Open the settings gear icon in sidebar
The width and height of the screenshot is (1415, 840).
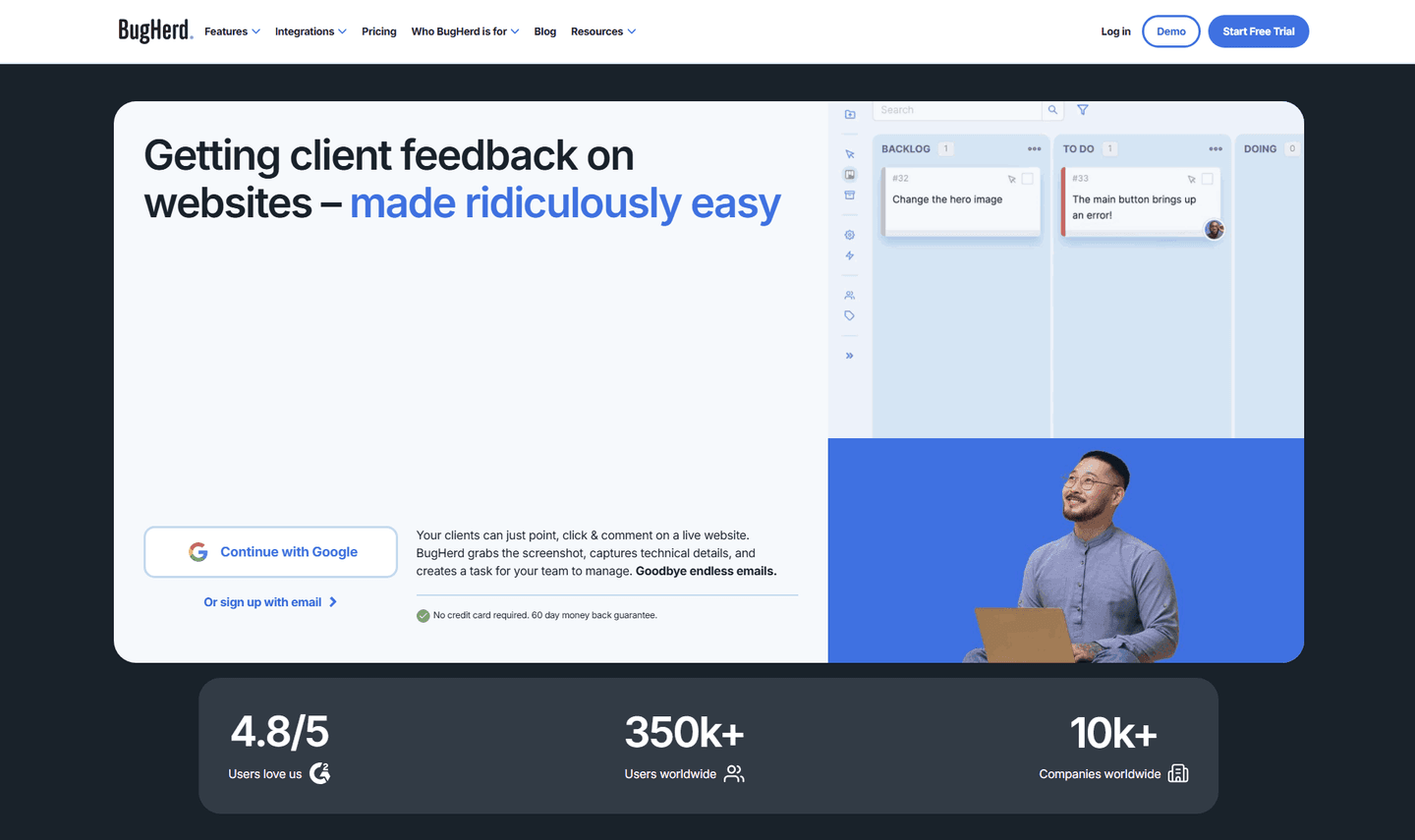pos(850,235)
